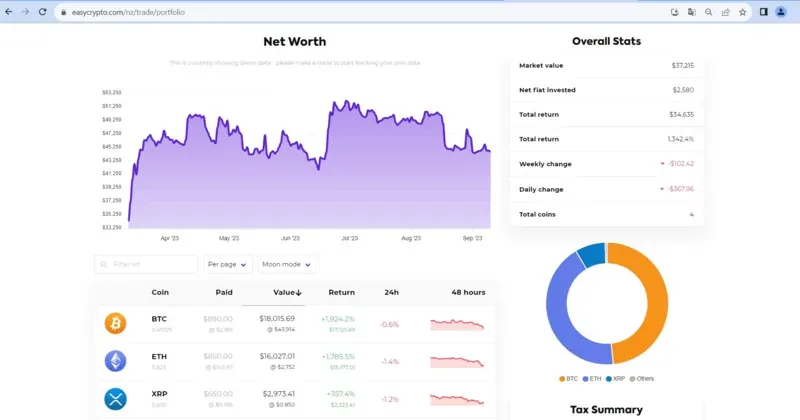Click the browser forward arrow
Image resolution: width=800 pixels, height=420 pixels.
click(x=26, y=12)
